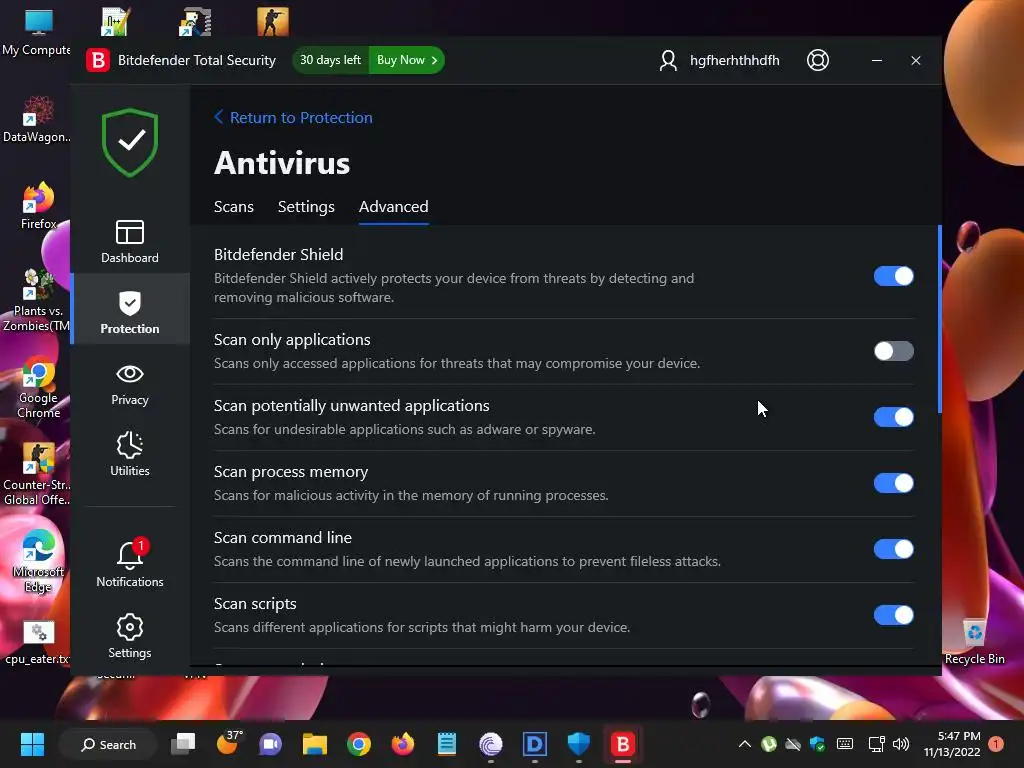Open Recycle Bin on desktop
1024x768 pixels.
click(974, 641)
